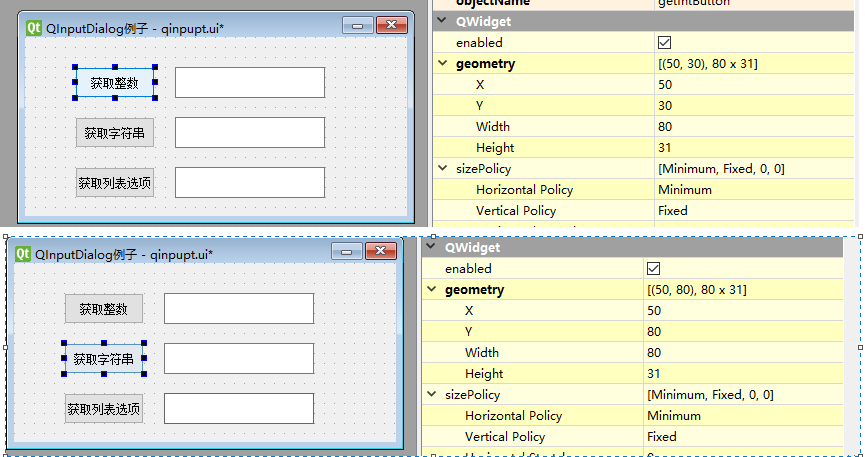Toggle the enabled checkbox in the lower property panel
Screen dimensions: 865x457
(x=654, y=269)
